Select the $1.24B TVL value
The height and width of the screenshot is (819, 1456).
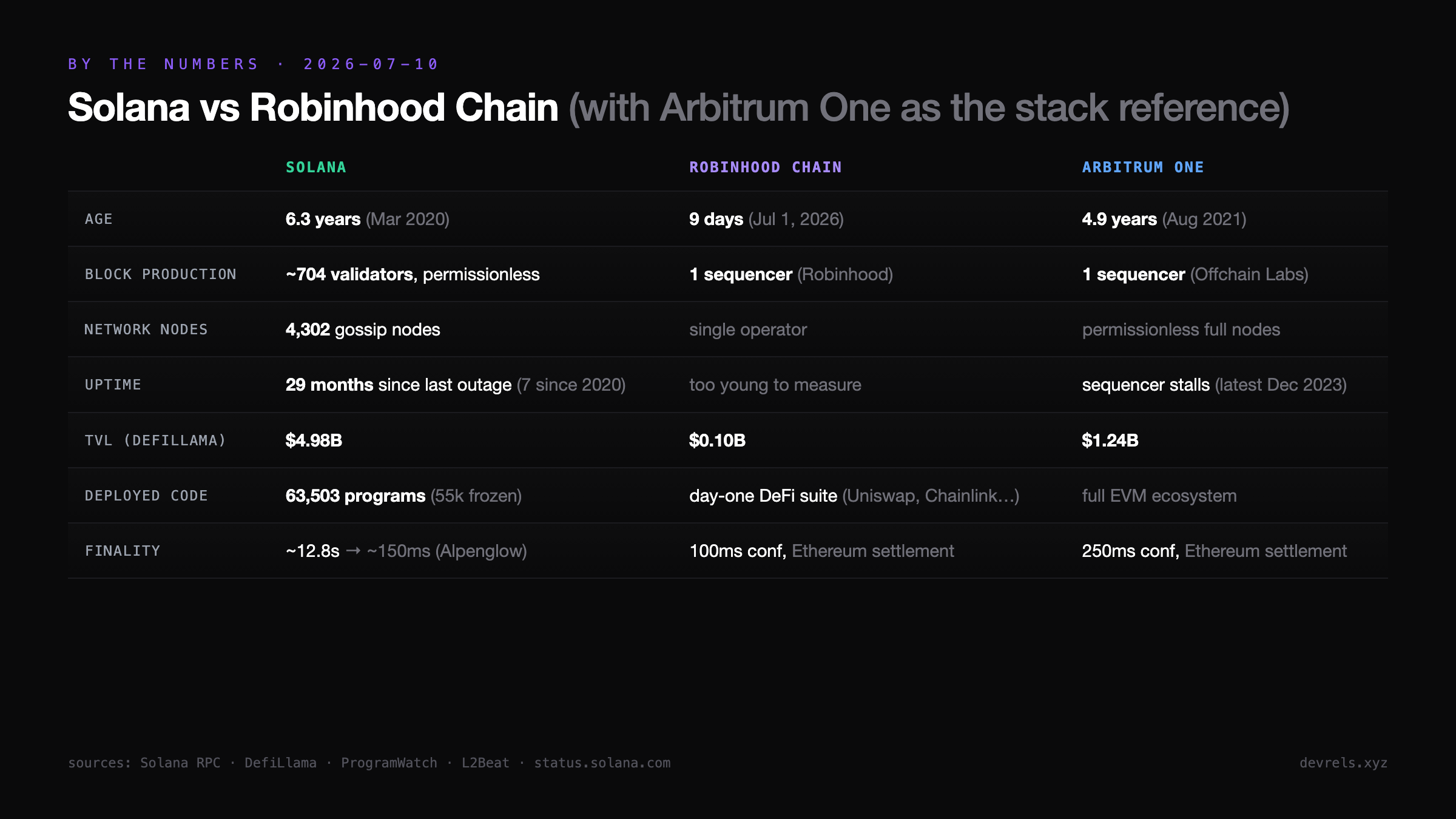point(1110,440)
